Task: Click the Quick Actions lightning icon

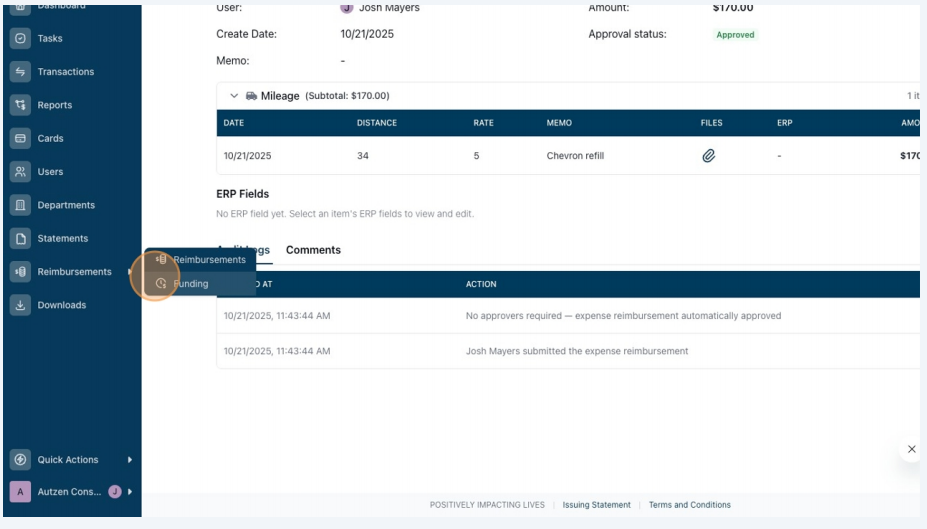Action: 20,460
